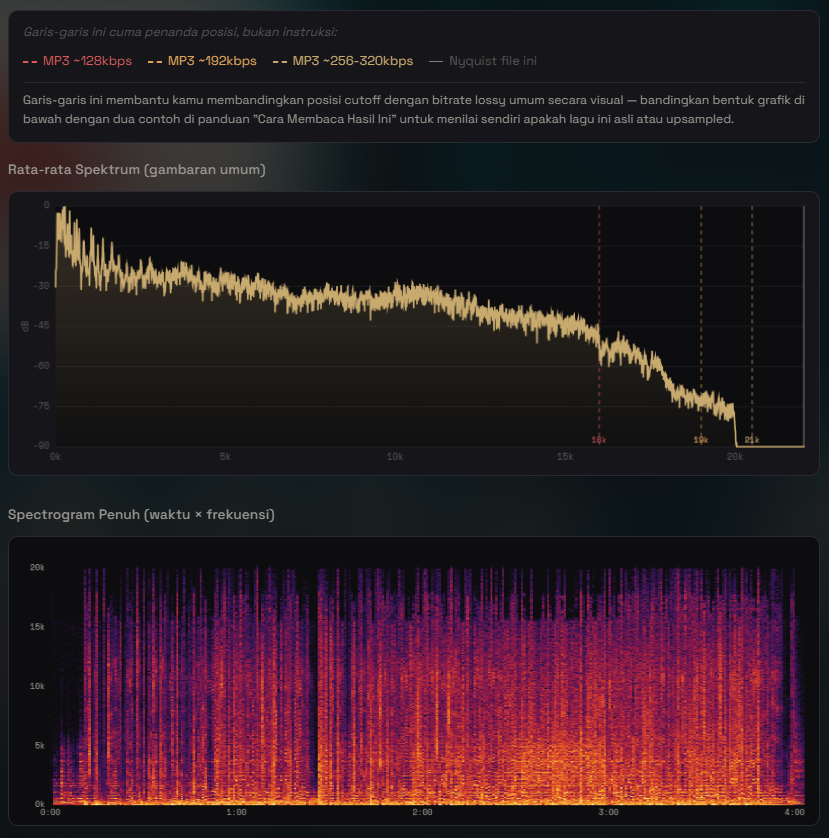Click the 10k label on spectrogram frequency axis
This screenshot has height=838, width=829.
click(37, 686)
